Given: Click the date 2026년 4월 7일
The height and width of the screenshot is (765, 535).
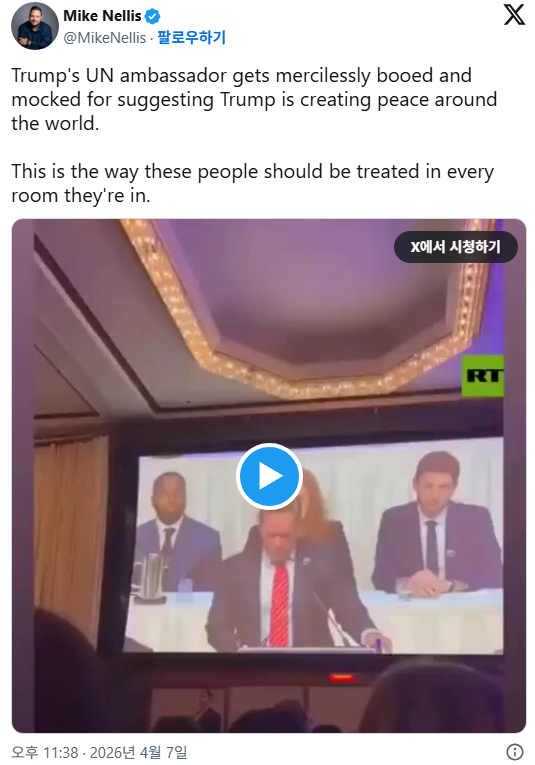Looking at the screenshot, I should click(x=139, y=752).
